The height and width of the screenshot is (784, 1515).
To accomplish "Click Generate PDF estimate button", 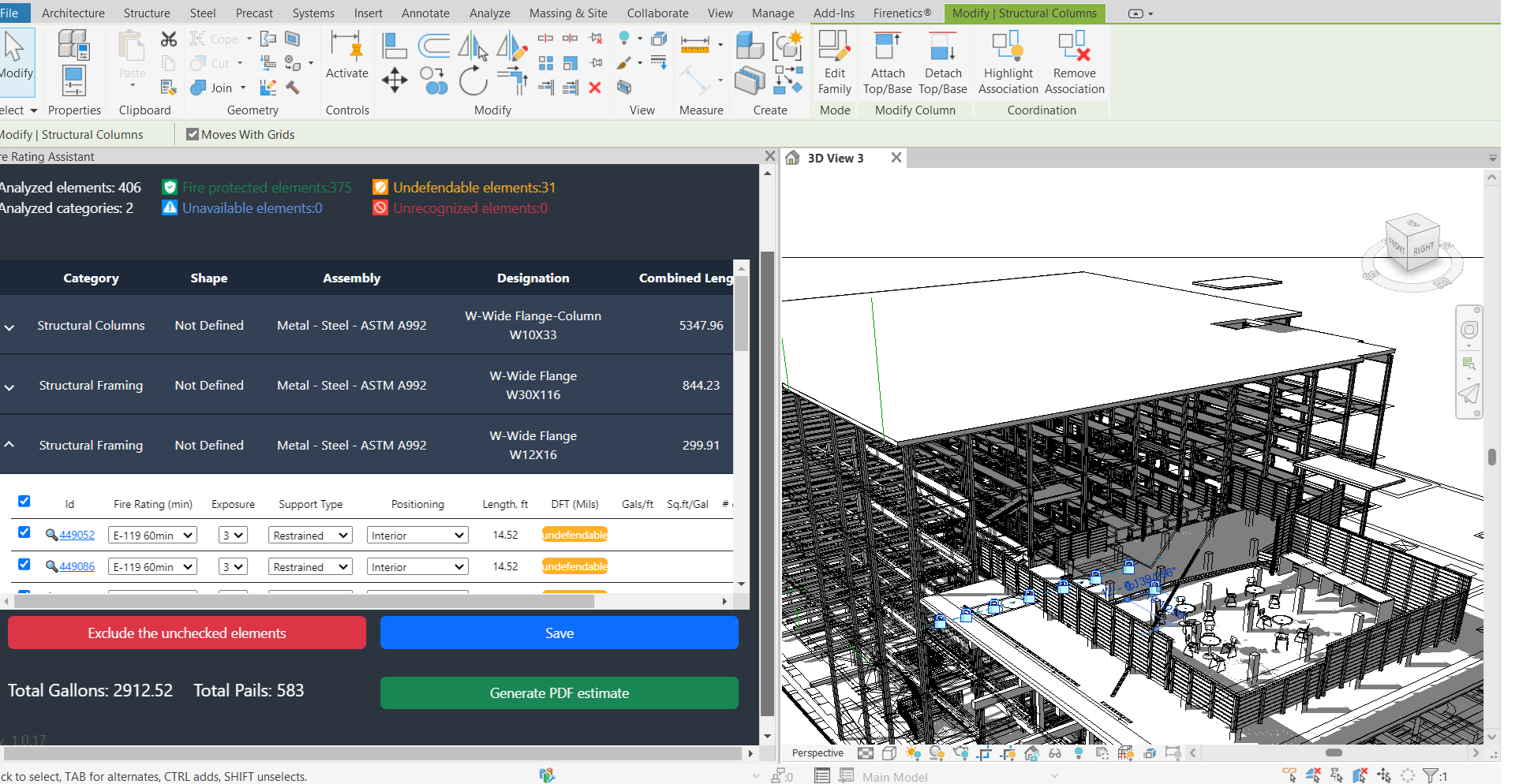I will pyautogui.click(x=559, y=693).
